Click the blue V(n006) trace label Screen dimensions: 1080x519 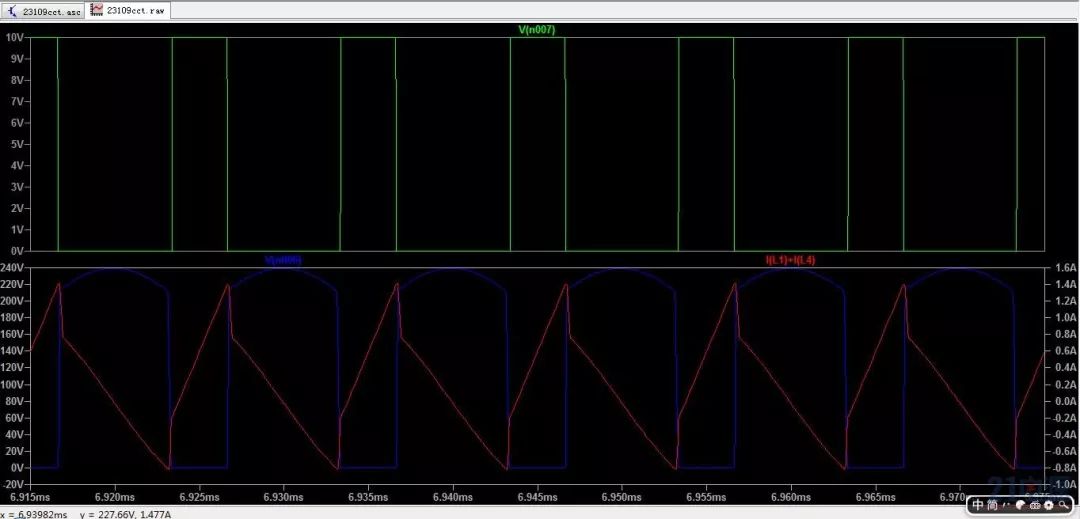click(x=283, y=260)
